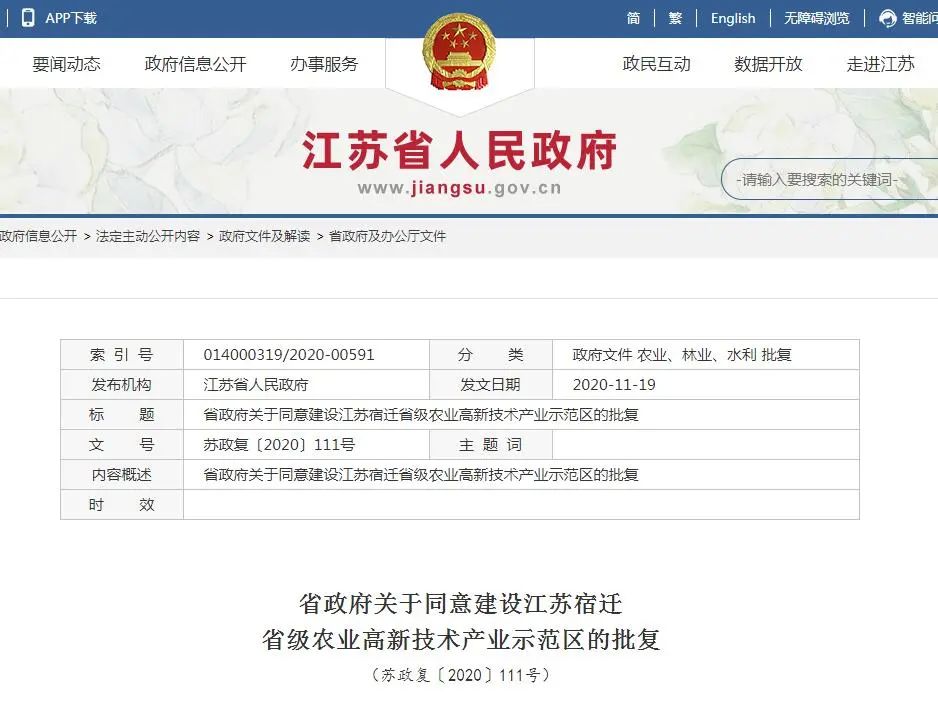The height and width of the screenshot is (715, 938).
Task: Click the subtitle (苏政复〔2020〕111号)
Action: tap(461, 675)
